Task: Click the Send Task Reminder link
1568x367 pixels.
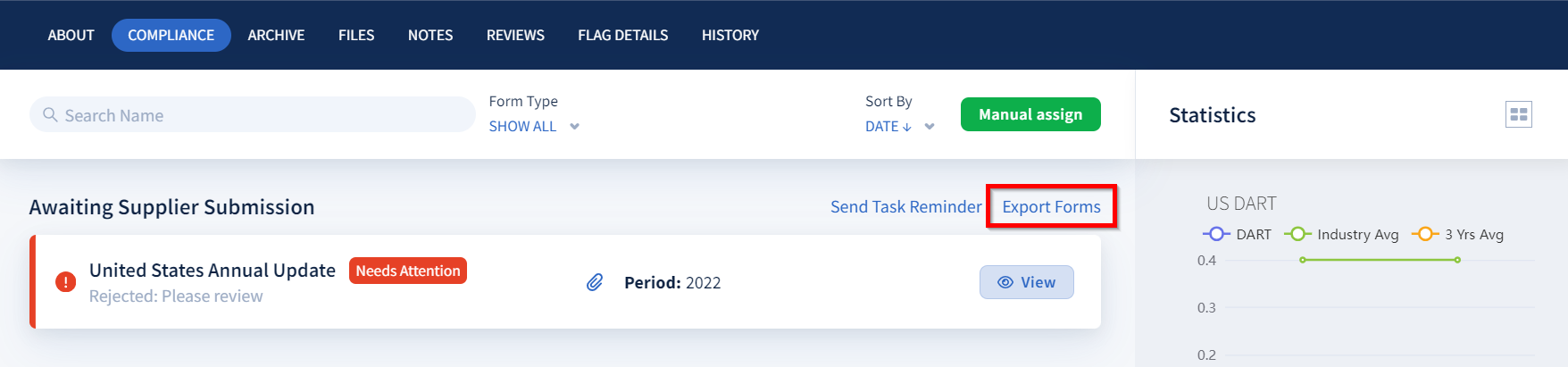Action: [x=905, y=206]
